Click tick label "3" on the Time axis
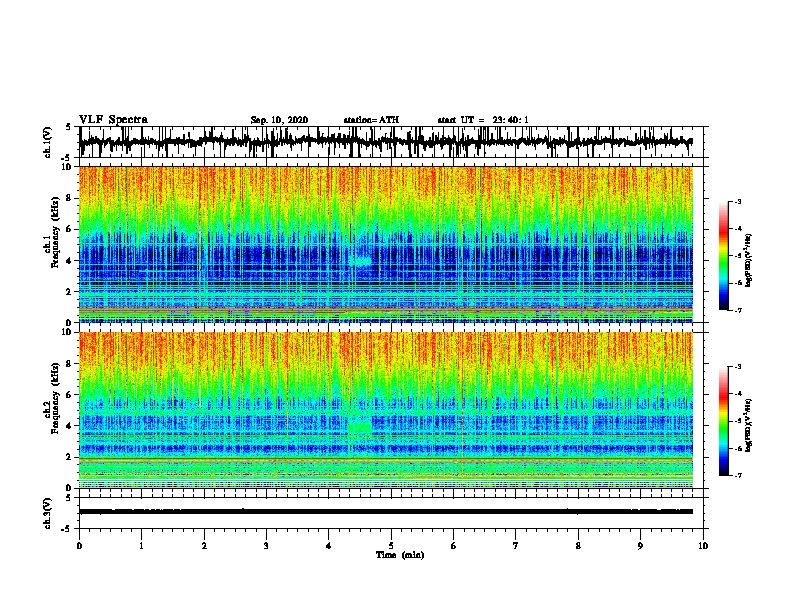Image resolution: width=792 pixels, height=612 pixels. [x=266, y=546]
